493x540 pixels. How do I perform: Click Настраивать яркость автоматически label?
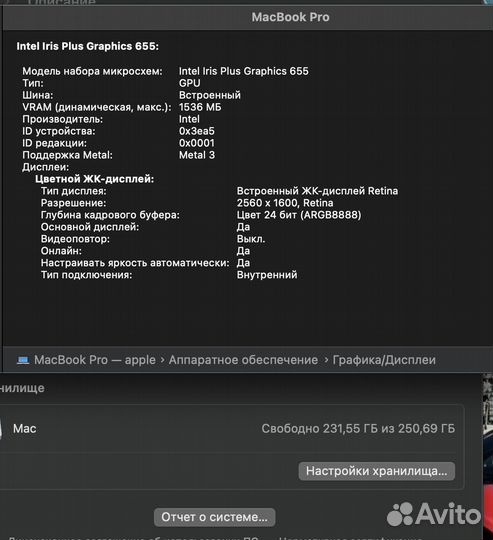(x=135, y=263)
